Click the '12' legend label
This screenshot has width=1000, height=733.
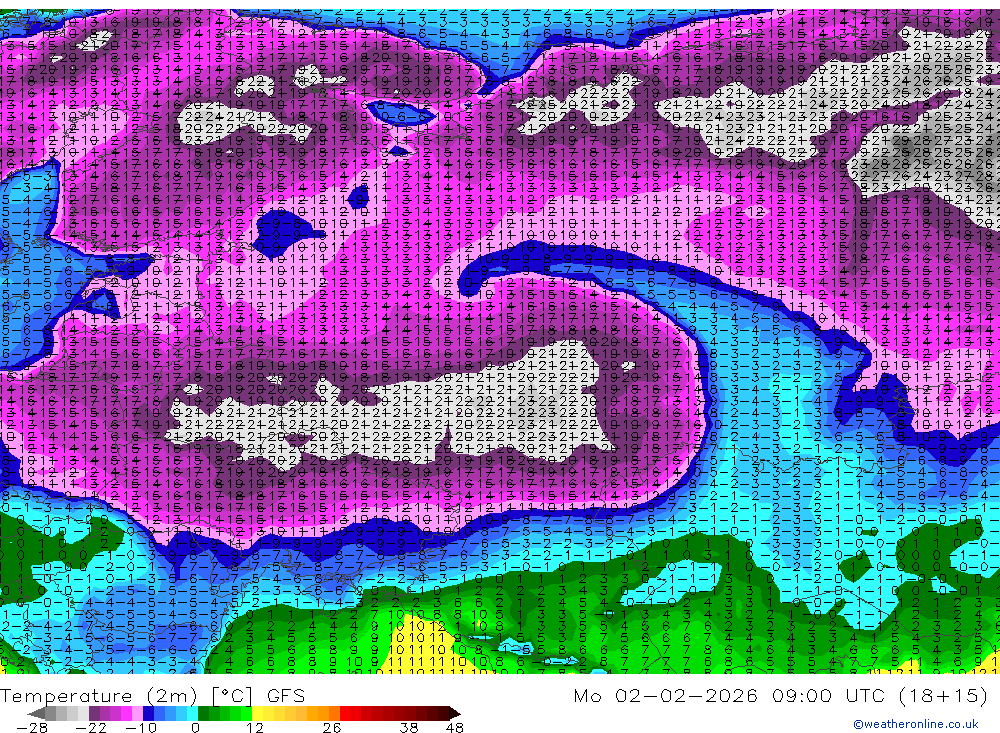(x=255, y=727)
